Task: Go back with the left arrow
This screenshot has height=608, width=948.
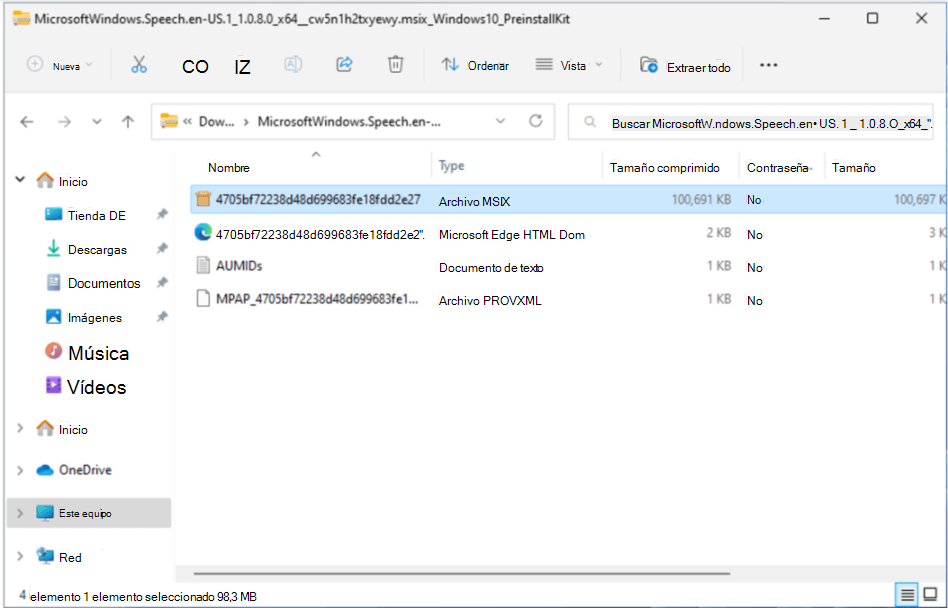Action: [27, 122]
